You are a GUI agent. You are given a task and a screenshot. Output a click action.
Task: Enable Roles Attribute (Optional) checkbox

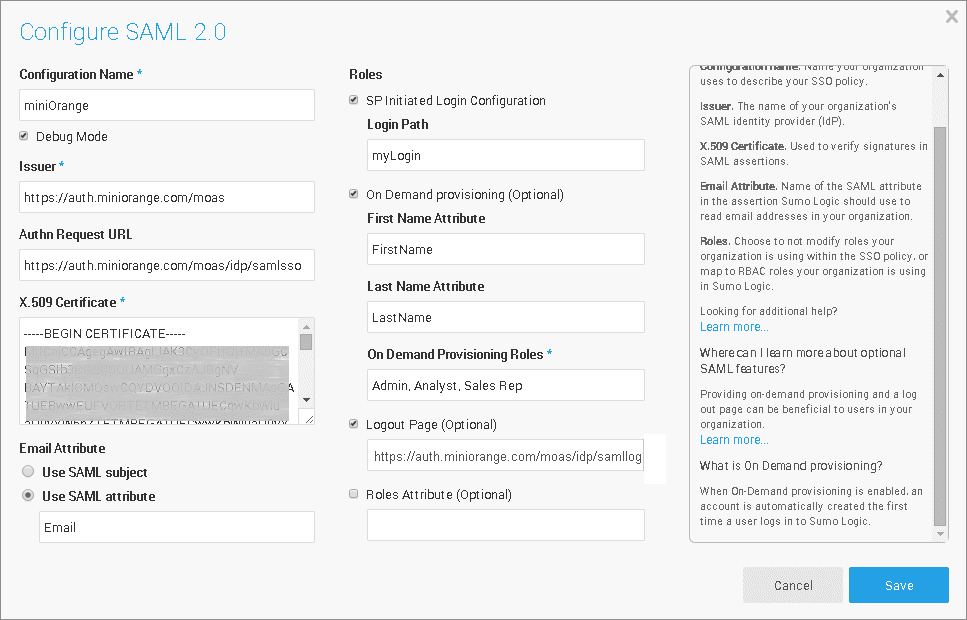point(353,494)
